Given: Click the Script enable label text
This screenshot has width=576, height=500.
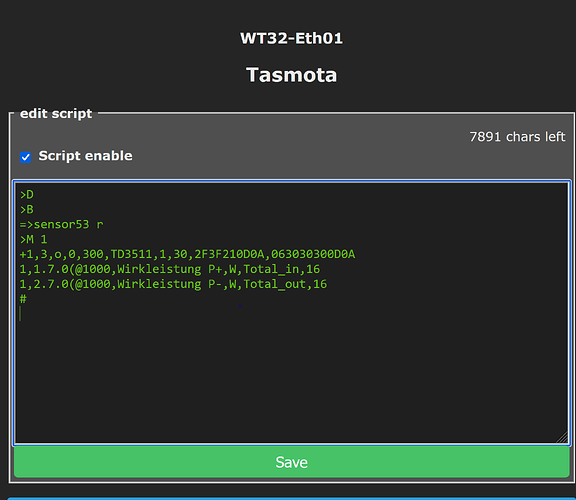Looking at the screenshot, I should [x=85, y=156].
